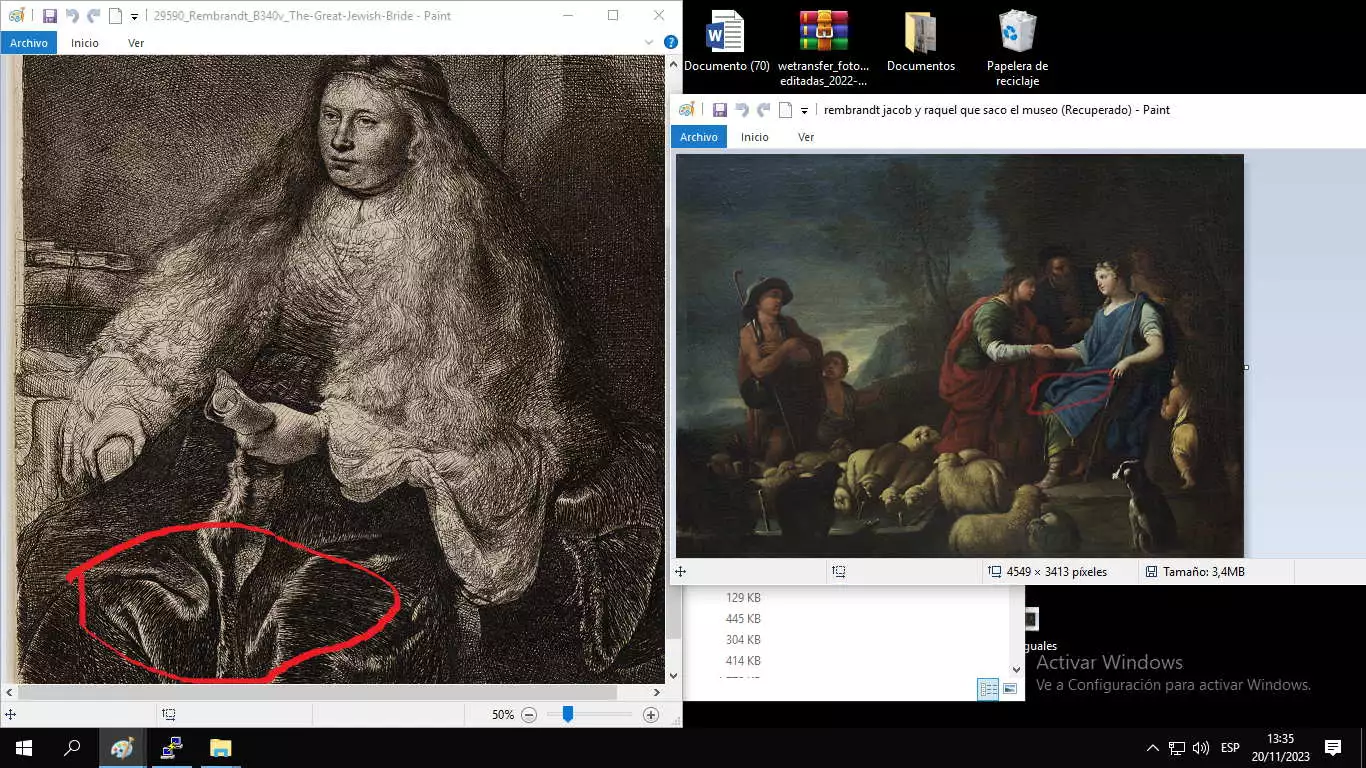Open Quick Access Toolbar dropdown in Great-Jewish-Bride Paint
Viewport: 1366px width, 768px height.
pyautogui.click(x=134, y=17)
